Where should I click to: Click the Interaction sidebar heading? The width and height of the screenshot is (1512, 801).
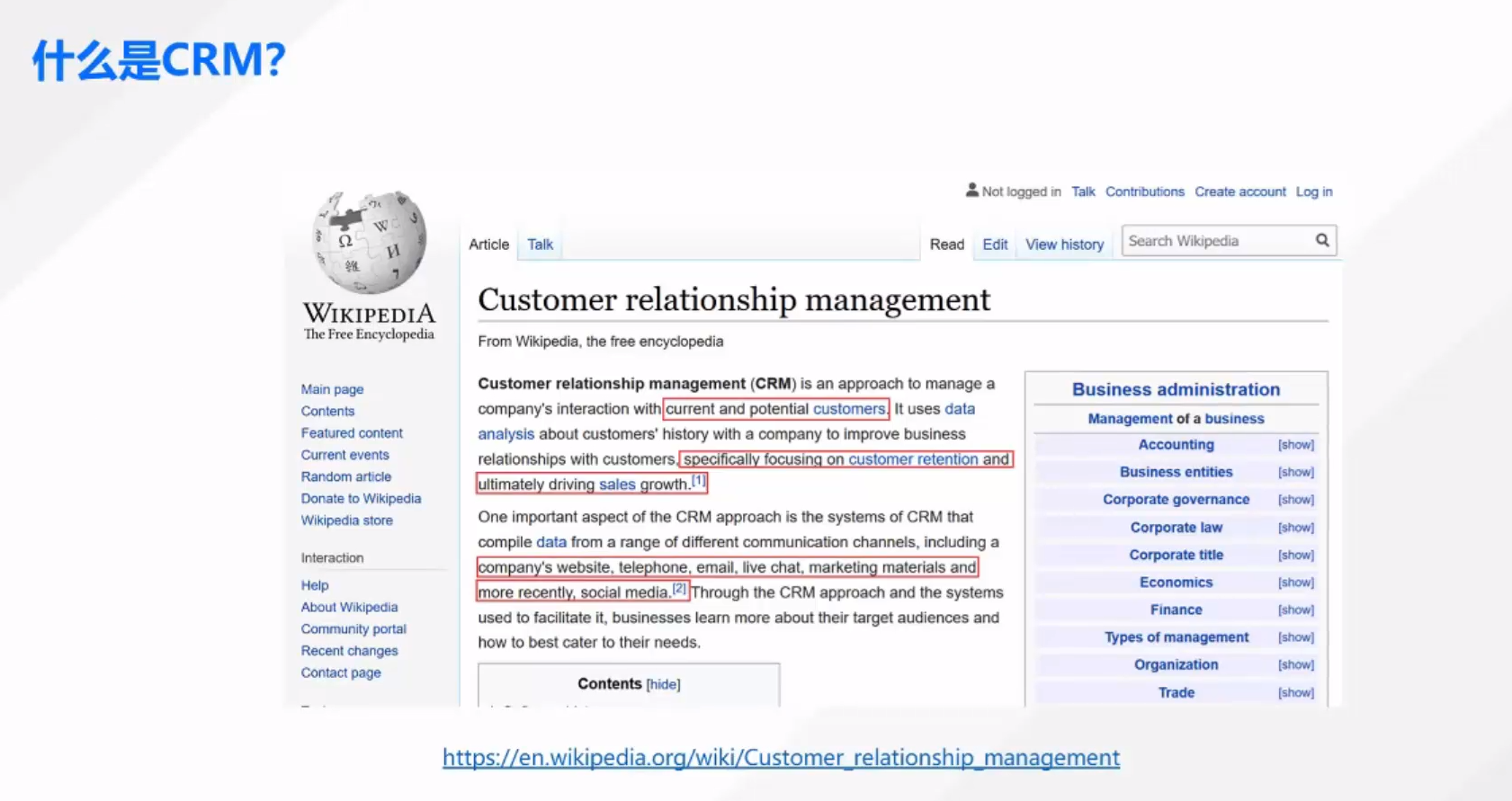coord(332,558)
